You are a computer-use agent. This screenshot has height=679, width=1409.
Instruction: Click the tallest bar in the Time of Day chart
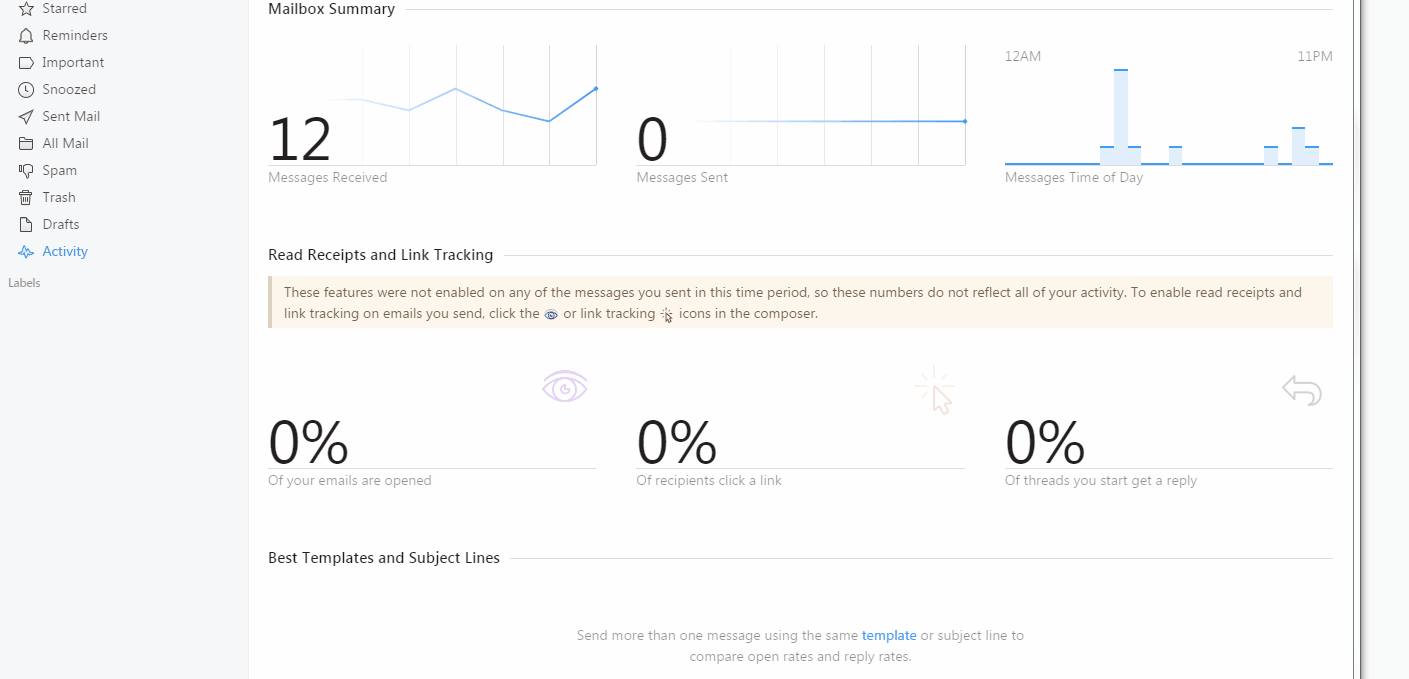pyautogui.click(x=1121, y=116)
